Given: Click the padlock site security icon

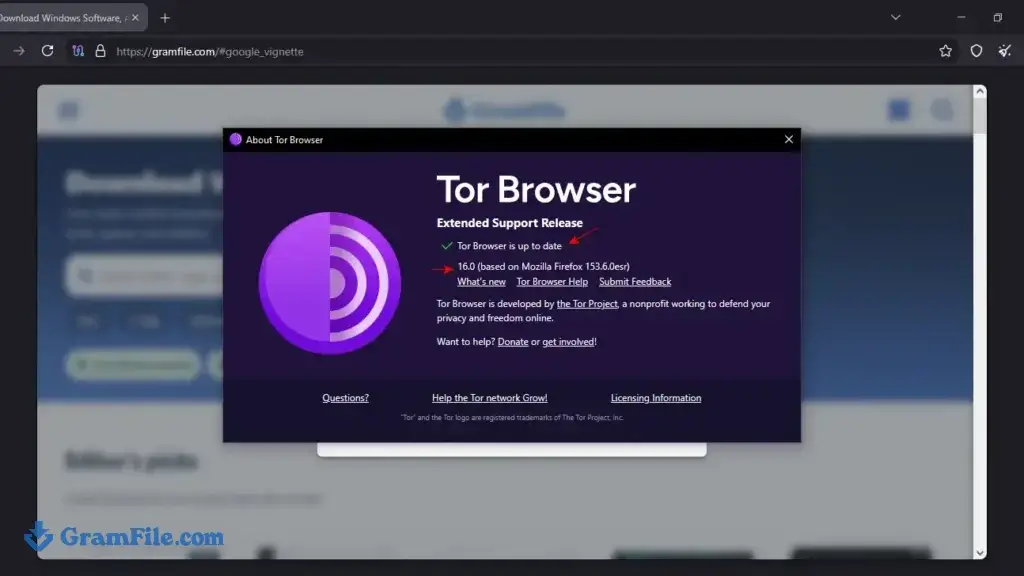Looking at the screenshot, I should [x=100, y=51].
